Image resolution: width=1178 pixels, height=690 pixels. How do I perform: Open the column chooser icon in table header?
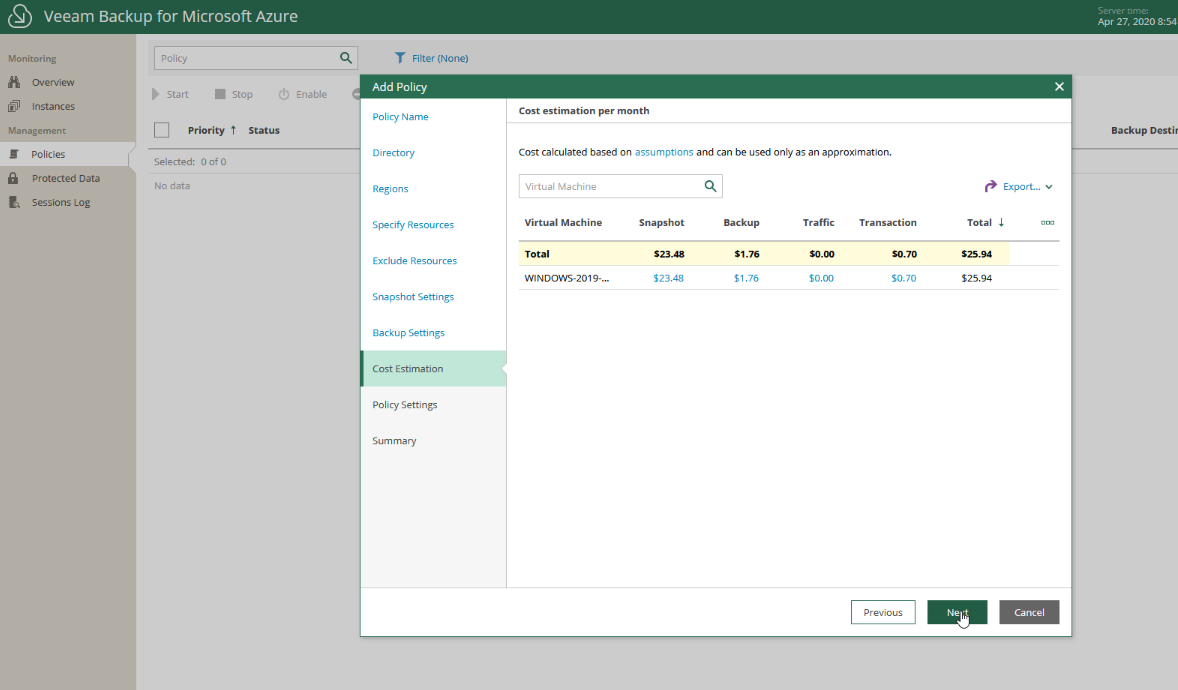point(1047,222)
